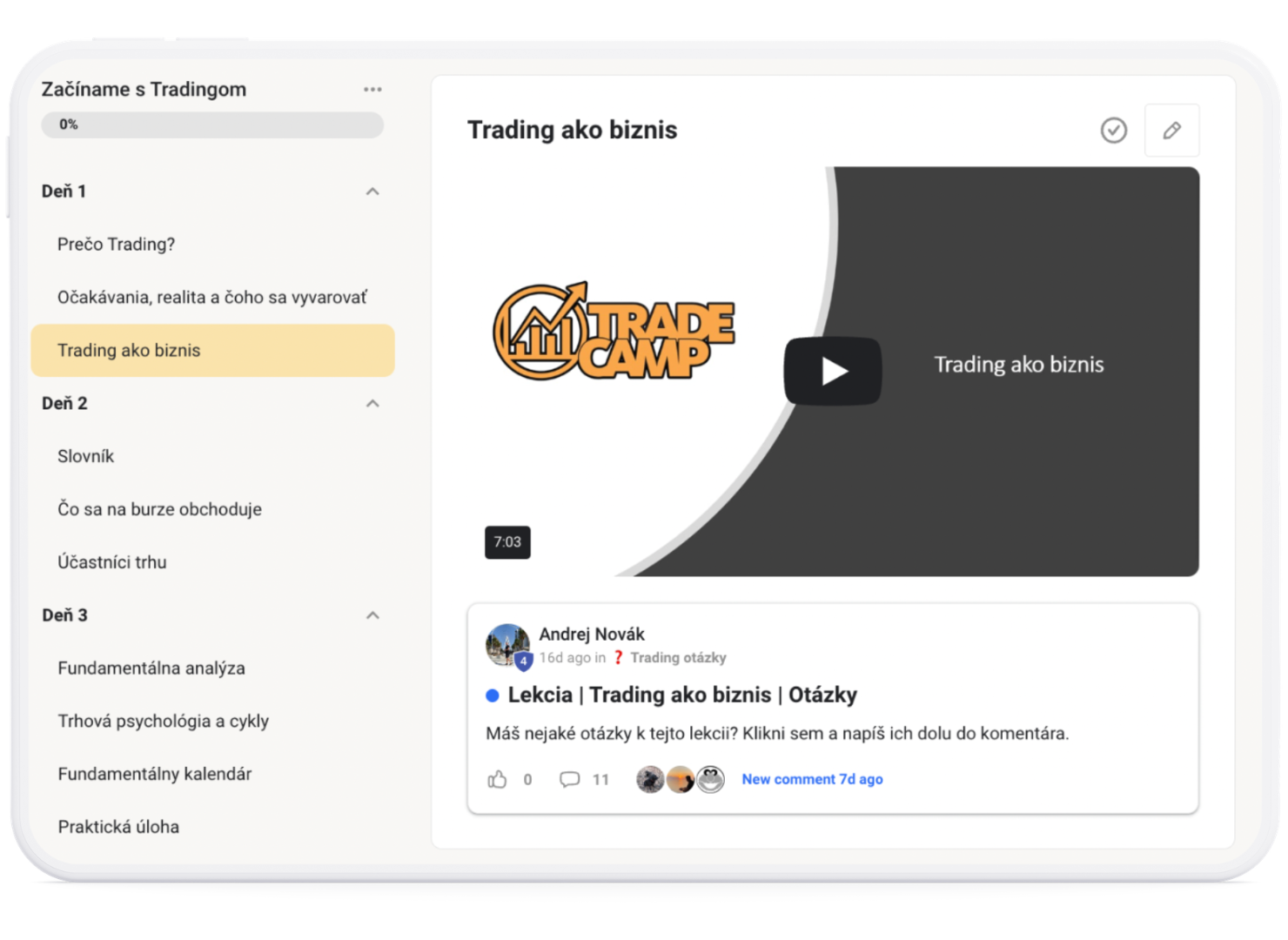Open the Prečo Trading? lesson

point(117,245)
